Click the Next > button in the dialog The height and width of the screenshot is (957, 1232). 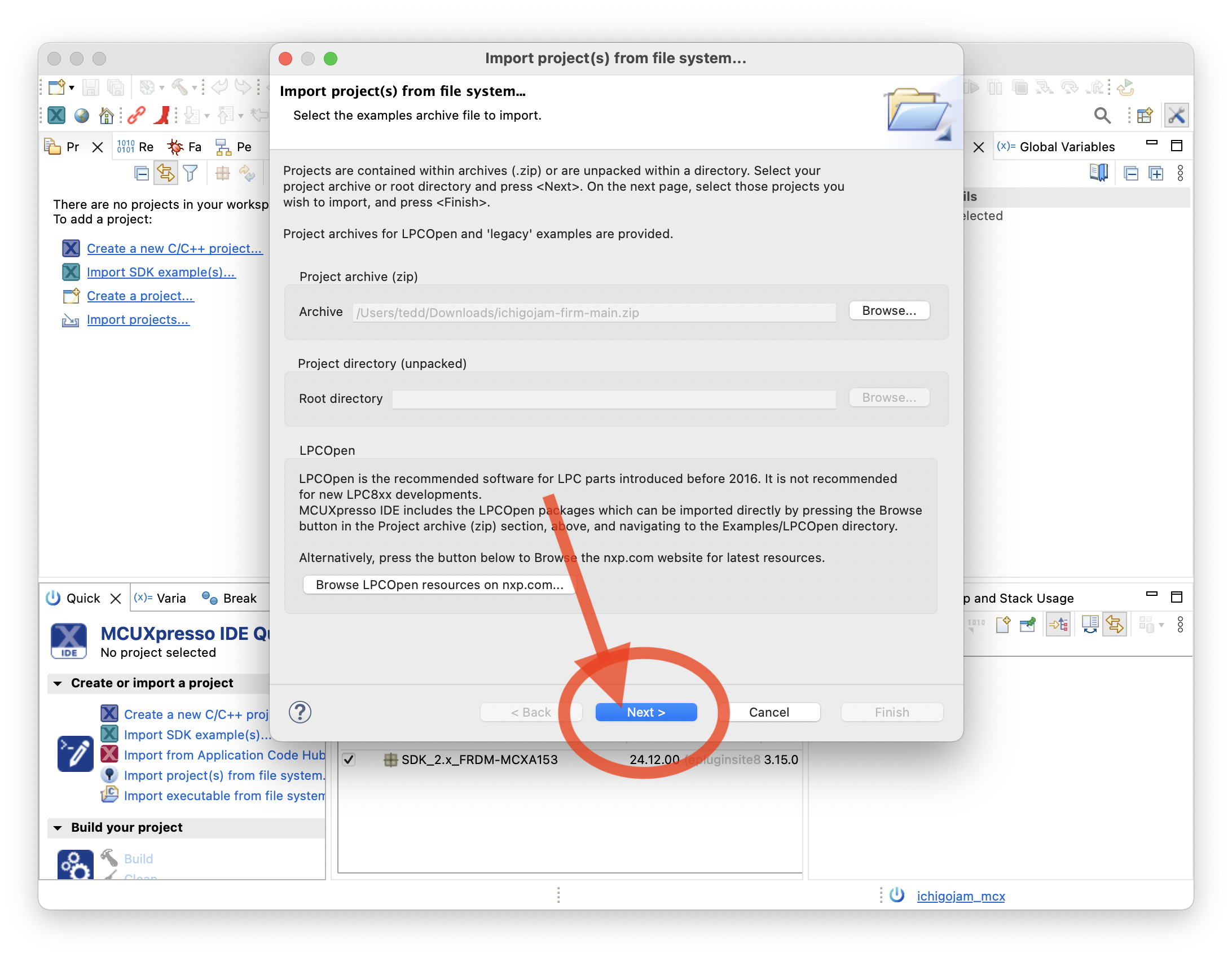pos(646,712)
